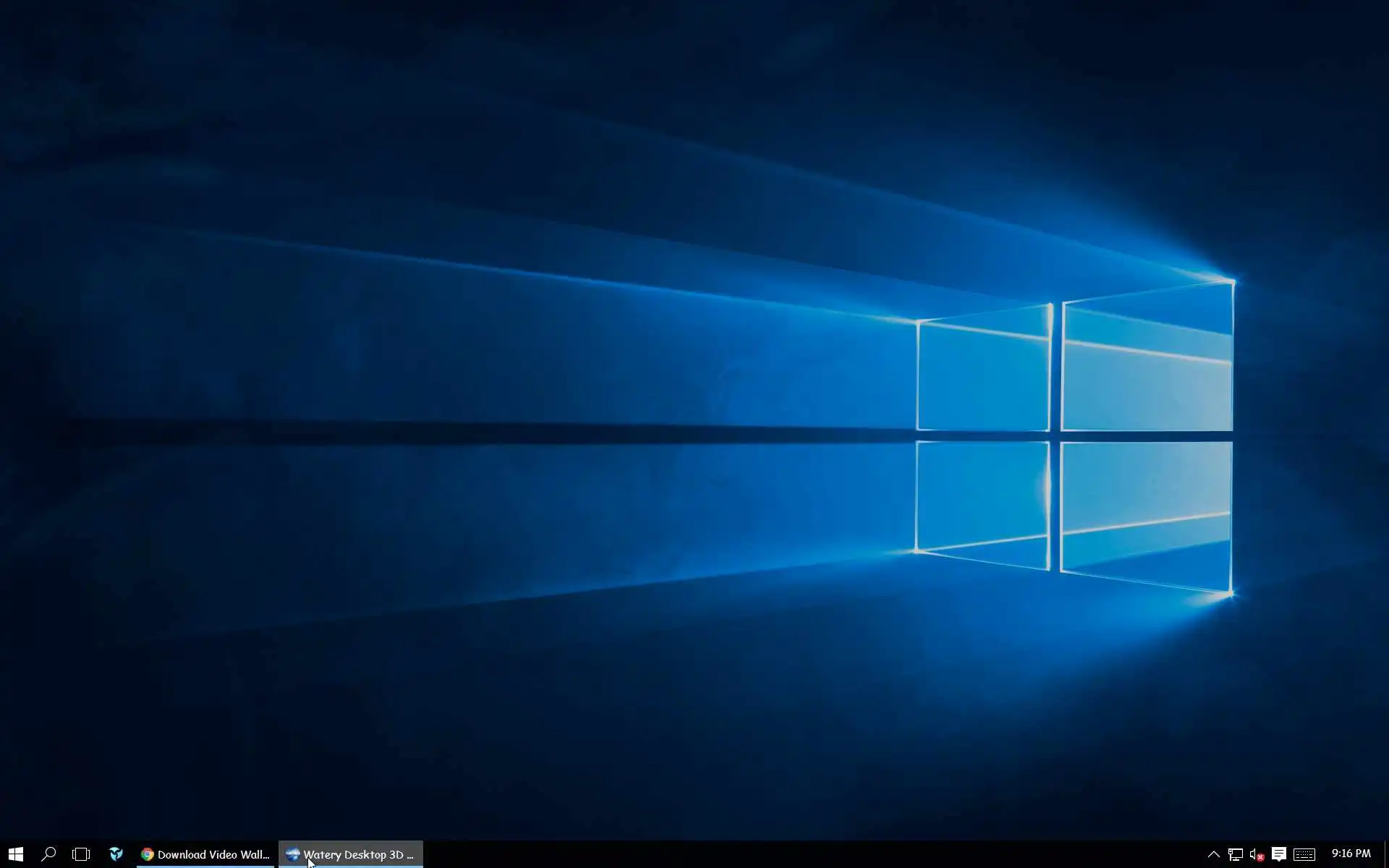Click the muted volume speaker icon
1389x868 pixels.
1257,854
